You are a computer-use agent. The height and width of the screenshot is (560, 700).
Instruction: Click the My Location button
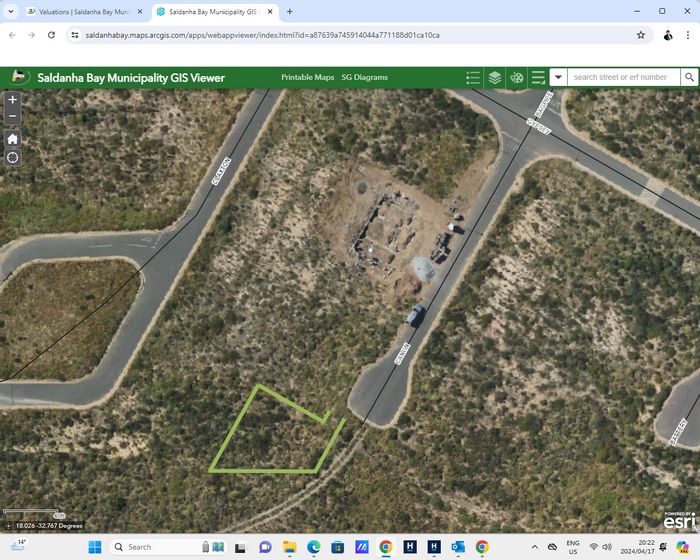click(x=13, y=158)
